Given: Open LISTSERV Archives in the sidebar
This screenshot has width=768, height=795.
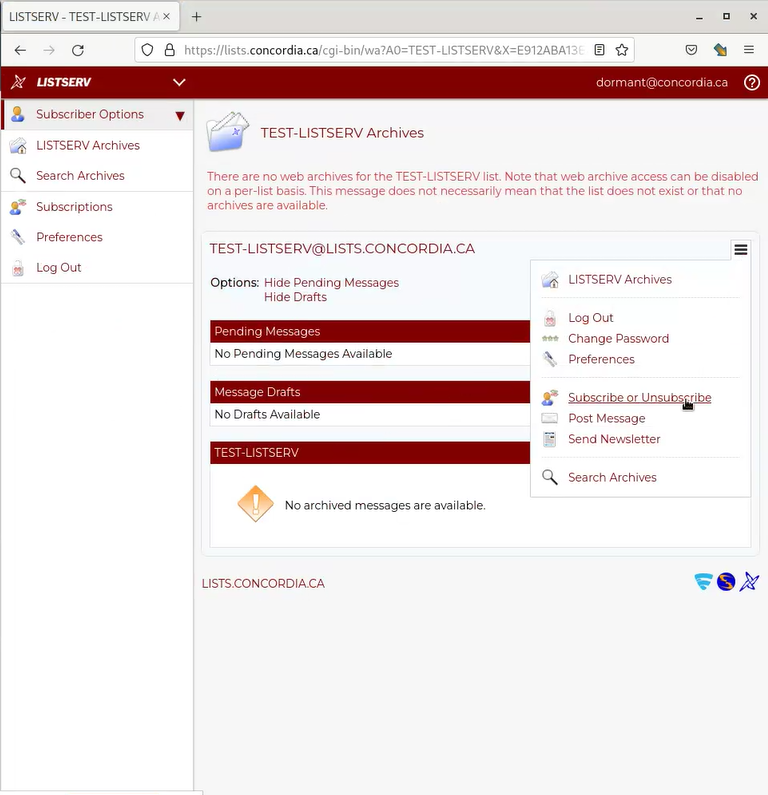Looking at the screenshot, I should (x=88, y=146).
